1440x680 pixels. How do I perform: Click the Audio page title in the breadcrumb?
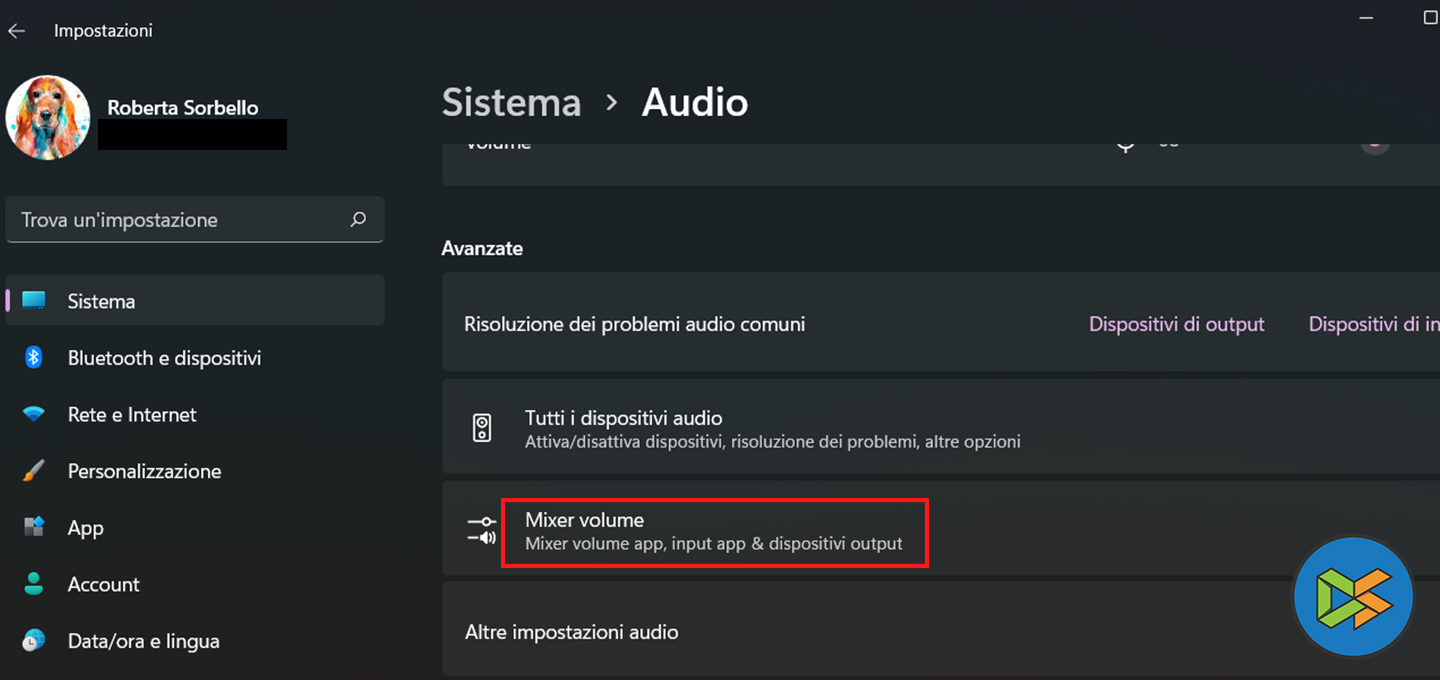[x=695, y=103]
